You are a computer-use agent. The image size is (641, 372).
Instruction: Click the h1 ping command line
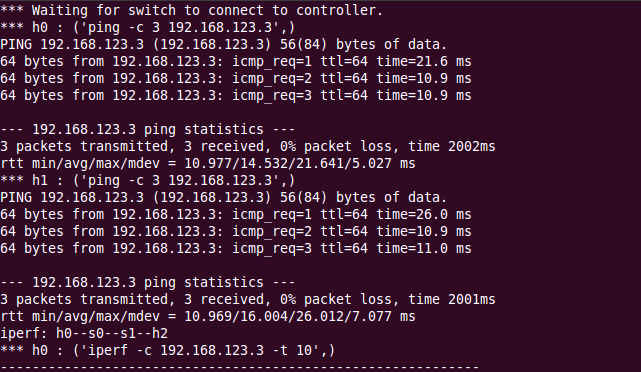click(147, 180)
